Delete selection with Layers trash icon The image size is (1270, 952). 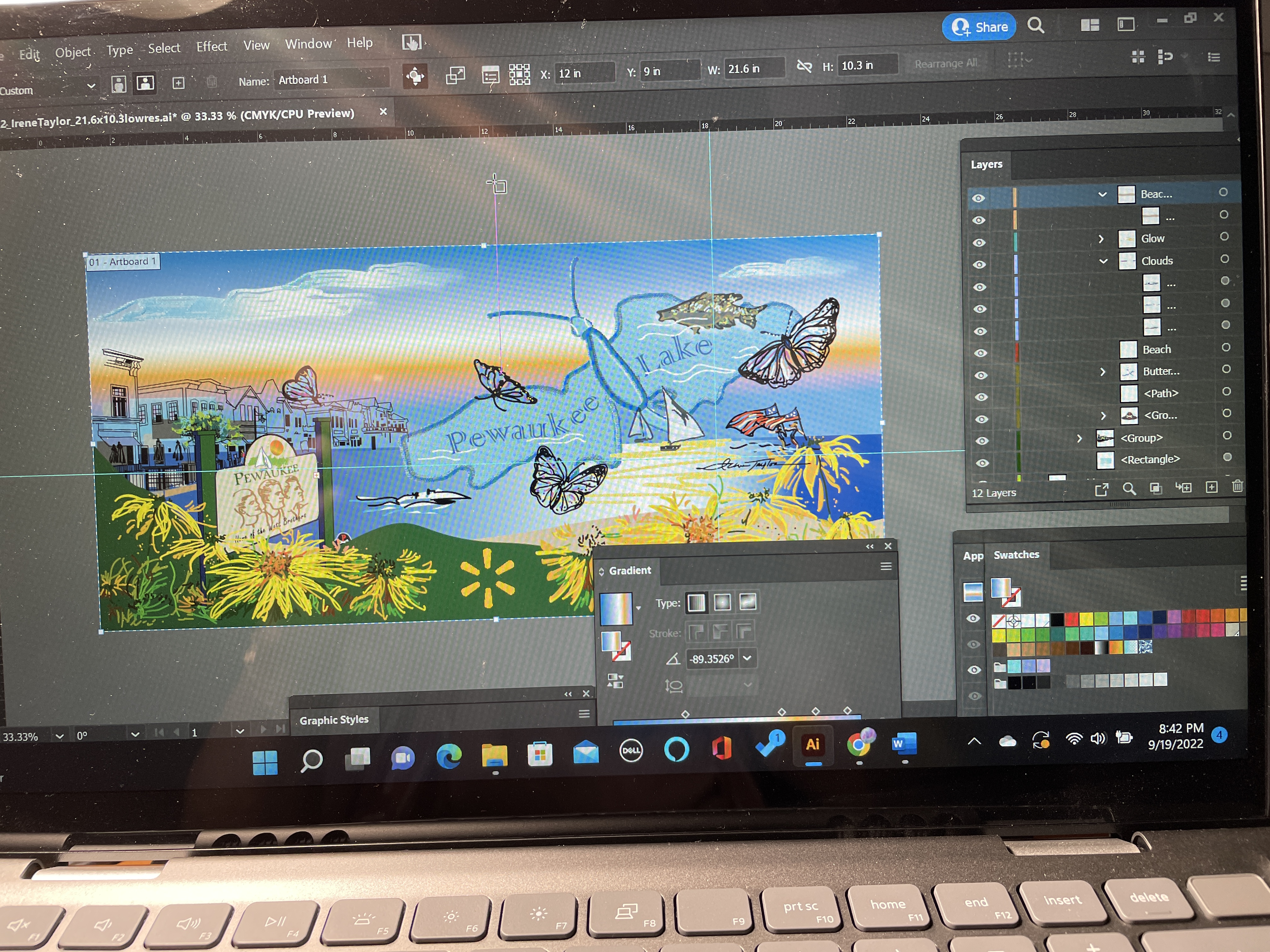point(1237,487)
